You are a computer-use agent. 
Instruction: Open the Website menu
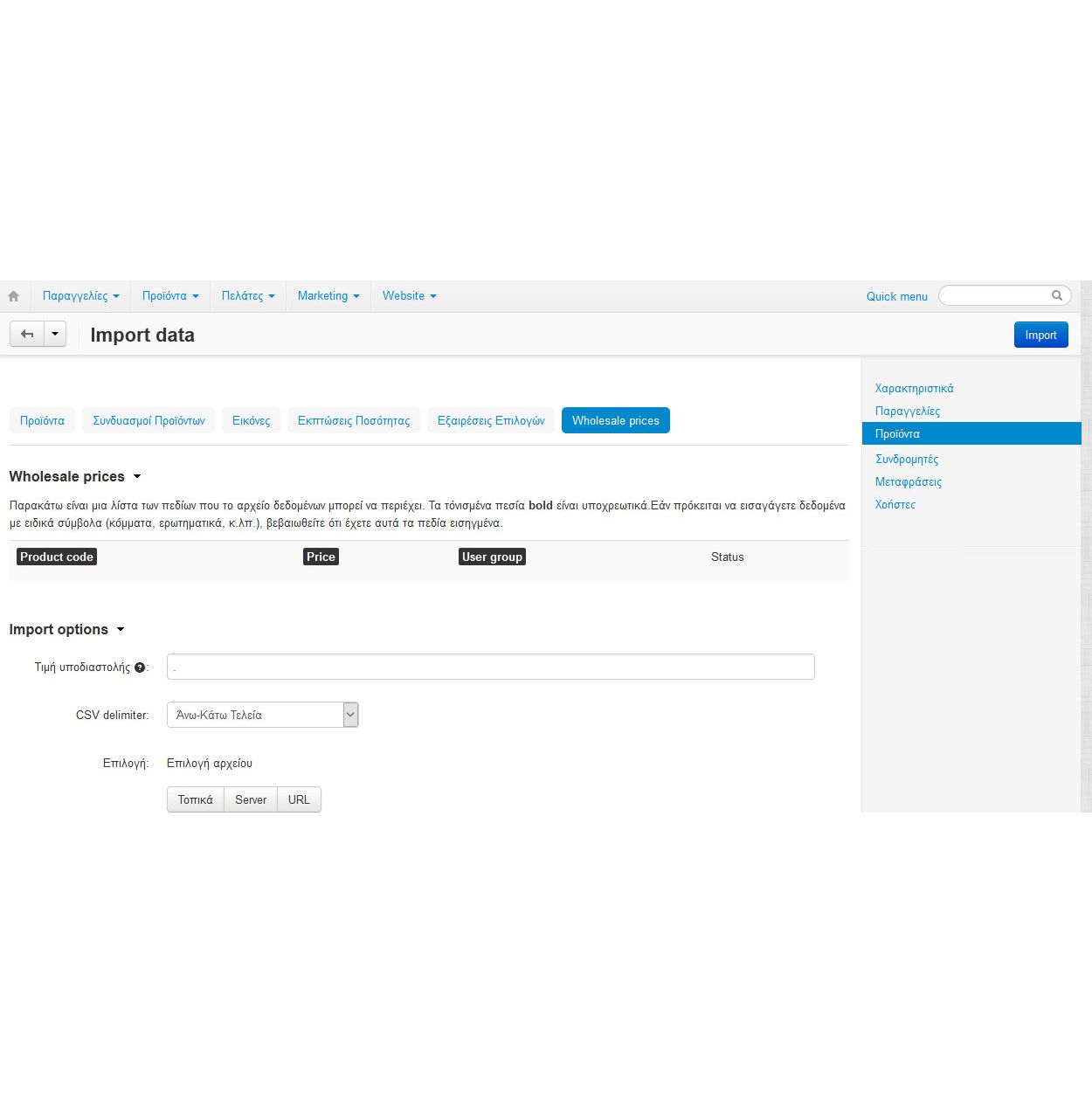(x=409, y=296)
